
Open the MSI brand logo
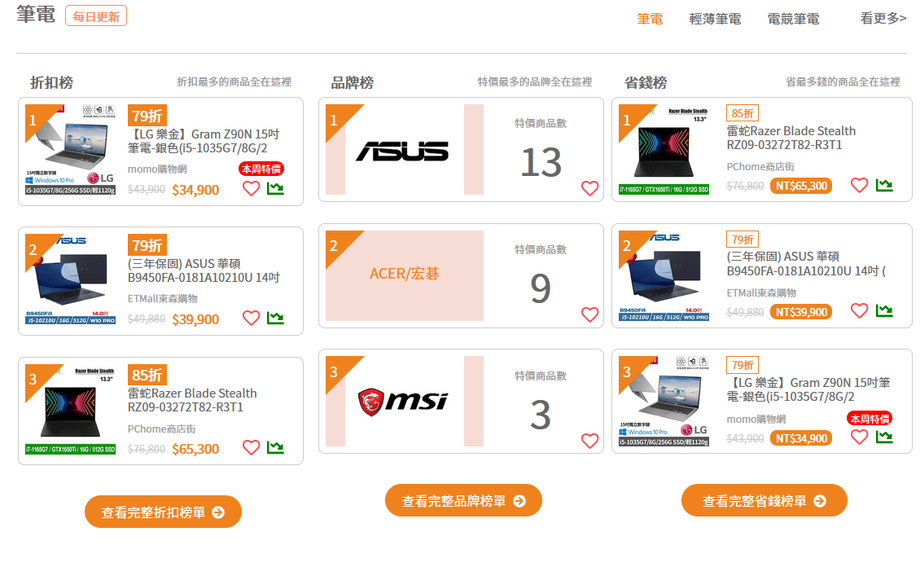(402, 403)
